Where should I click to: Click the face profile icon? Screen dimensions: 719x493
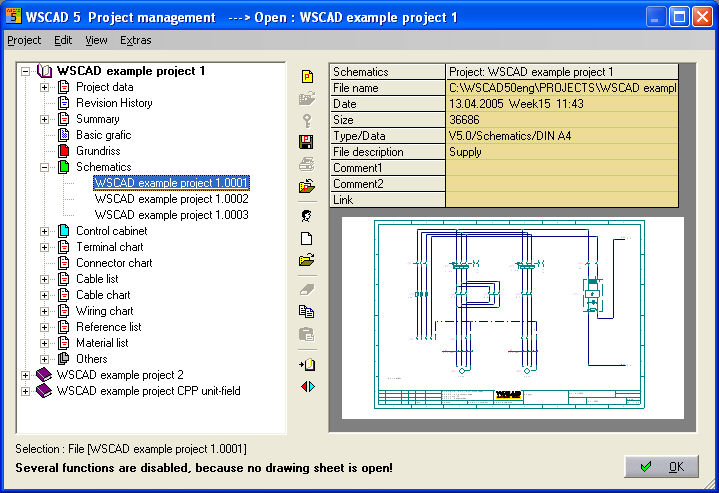[307, 216]
